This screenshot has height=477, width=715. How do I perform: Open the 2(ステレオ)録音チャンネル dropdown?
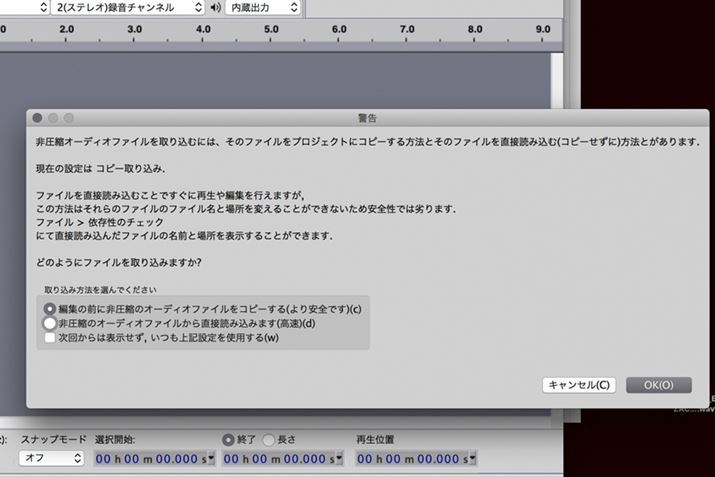click(x=130, y=8)
